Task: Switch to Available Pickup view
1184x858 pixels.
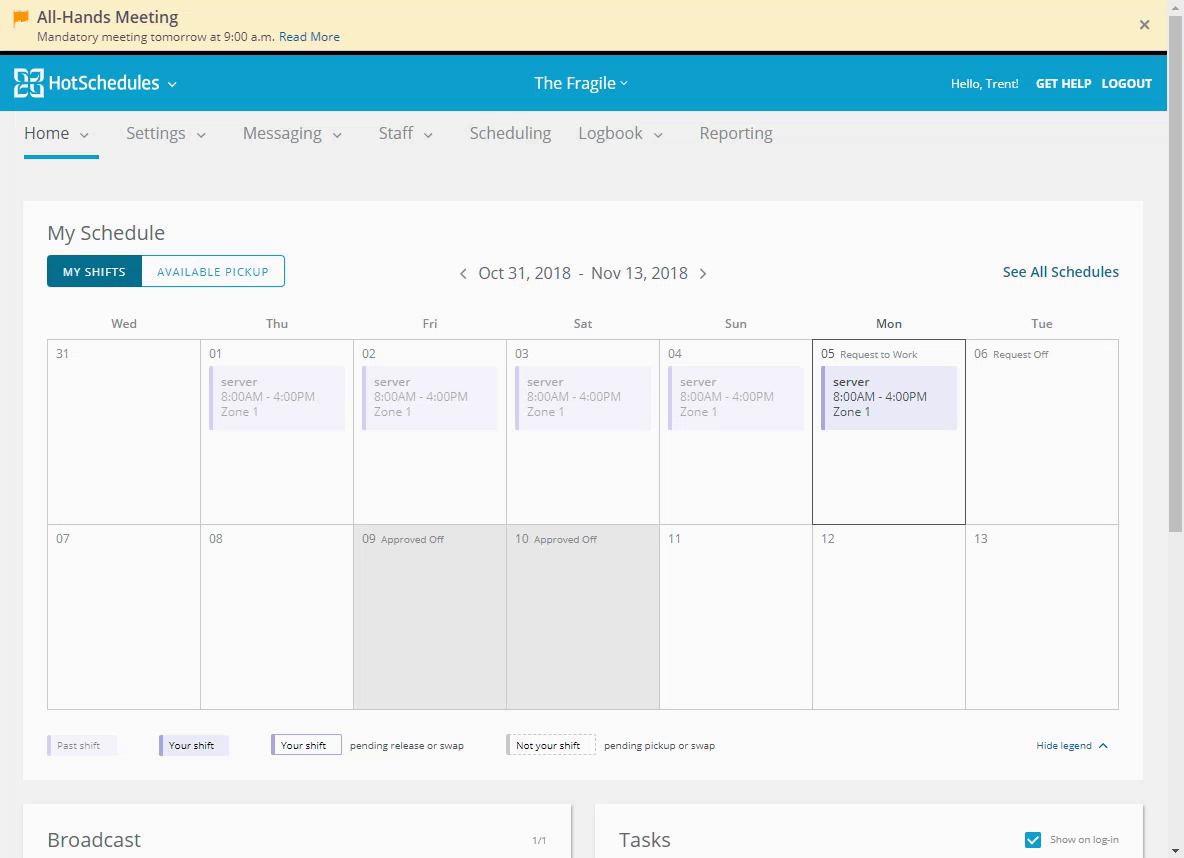Action: [x=213, y=272]
